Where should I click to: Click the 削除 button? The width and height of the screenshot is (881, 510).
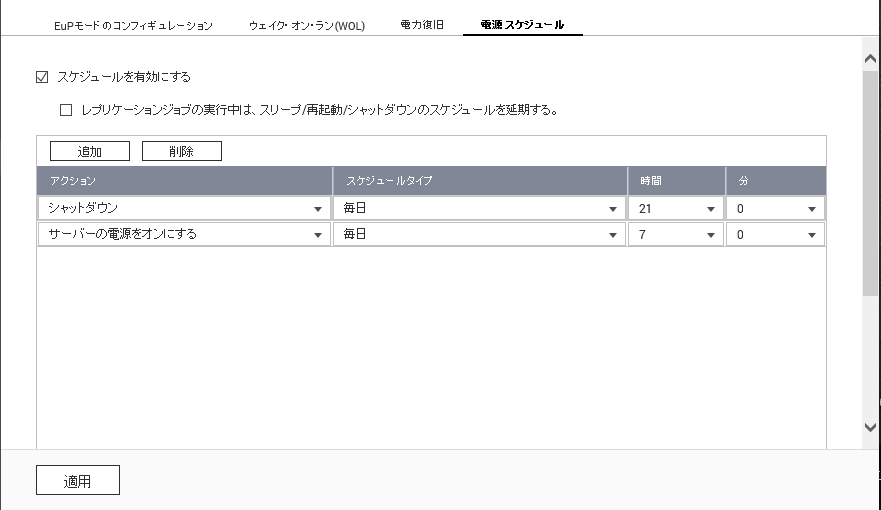click(x=181, y=151)
